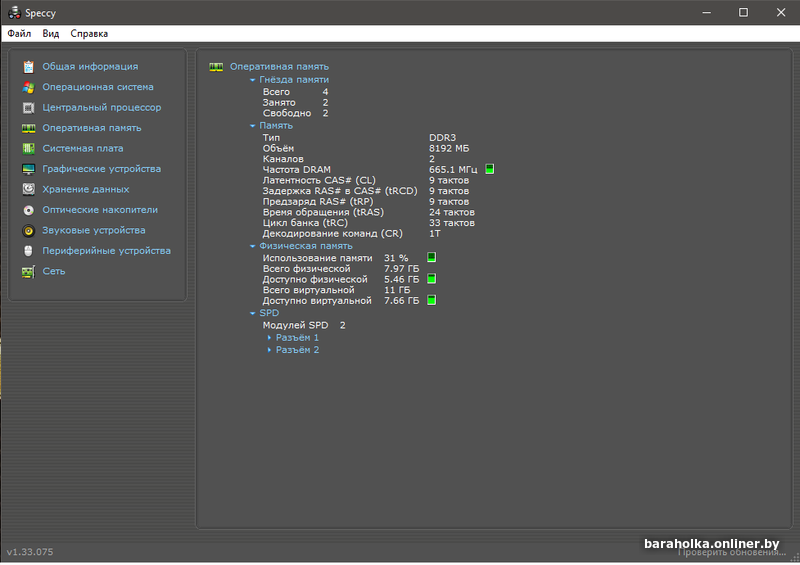Screen dimensions: 800x565
Task: Expand the Разъём 2 node
Action: click(269, 350)
